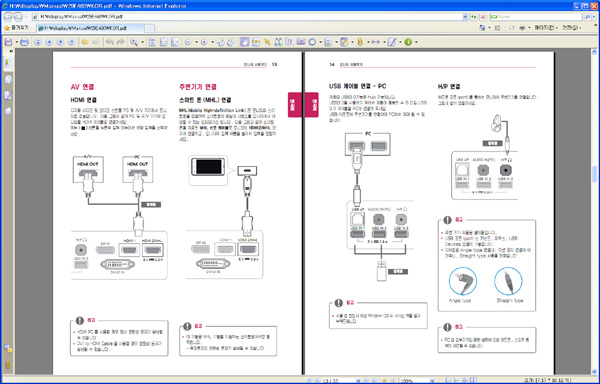Click the Save icon in PDF toolbar
This screenshot has height=384, width=600.
[x=8, y=42]
